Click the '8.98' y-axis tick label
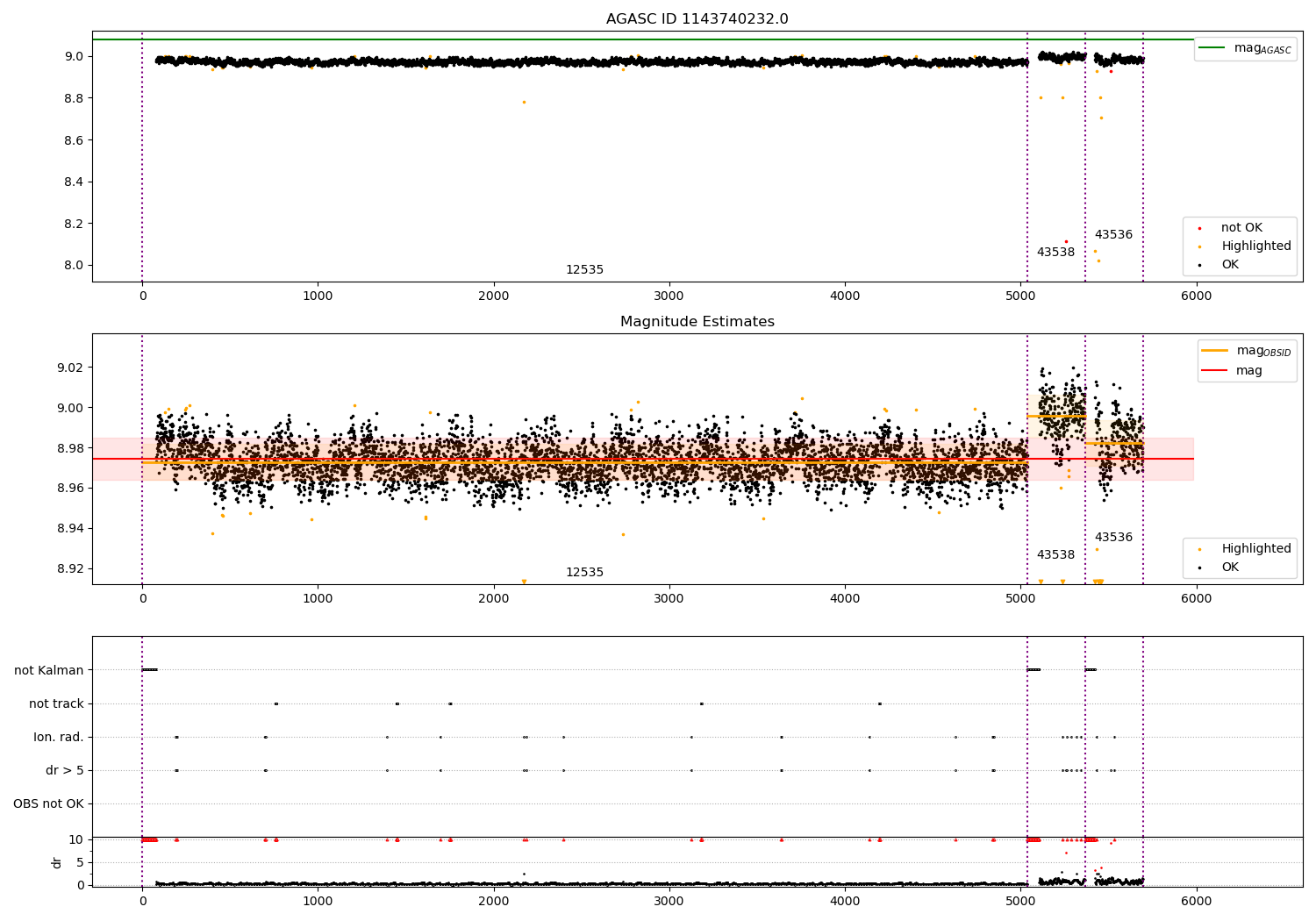 point(69,448)
